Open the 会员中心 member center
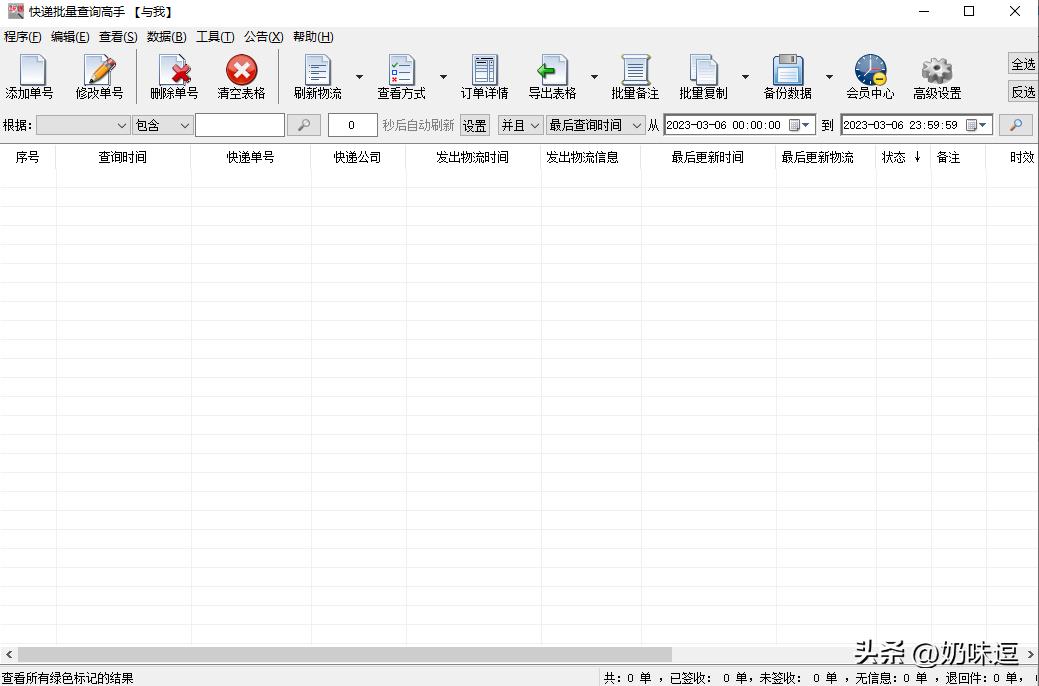This screenshot has width=1039, height=686. coord(869,76)
